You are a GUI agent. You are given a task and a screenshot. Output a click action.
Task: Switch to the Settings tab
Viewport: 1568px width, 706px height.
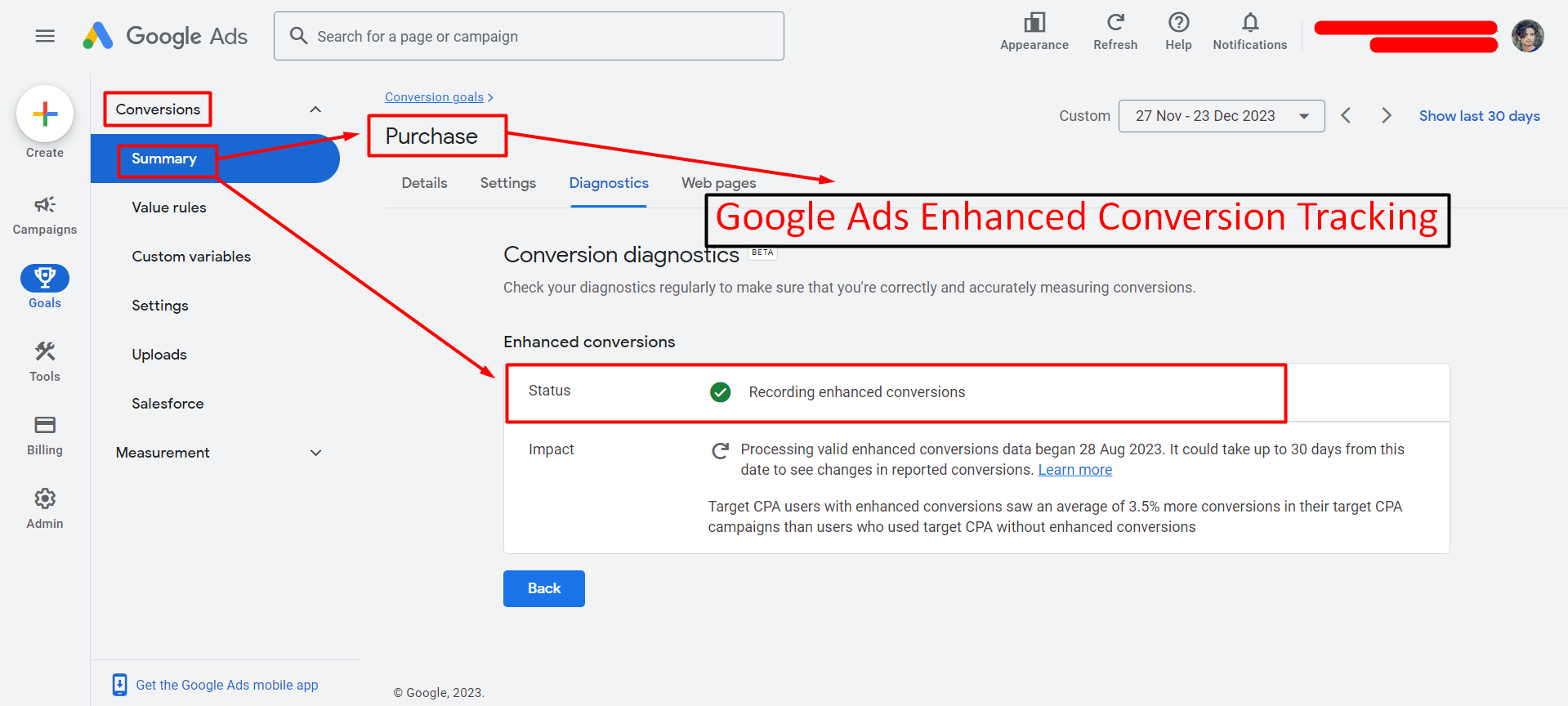pyautogui.click(x=508, y=183)
